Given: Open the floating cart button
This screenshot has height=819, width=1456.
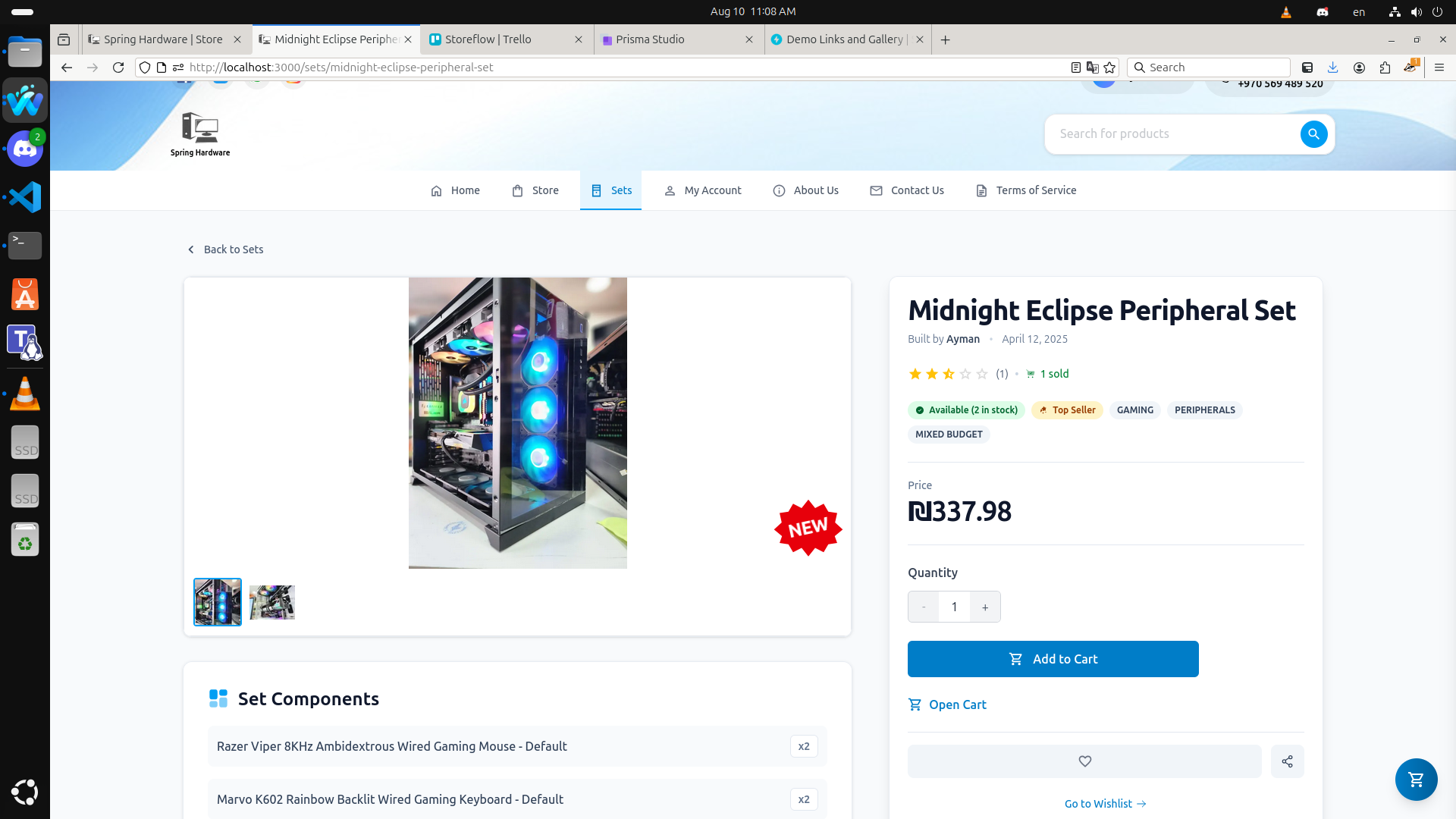Looking at the screenshot, I should click(x=1416, y=779).
